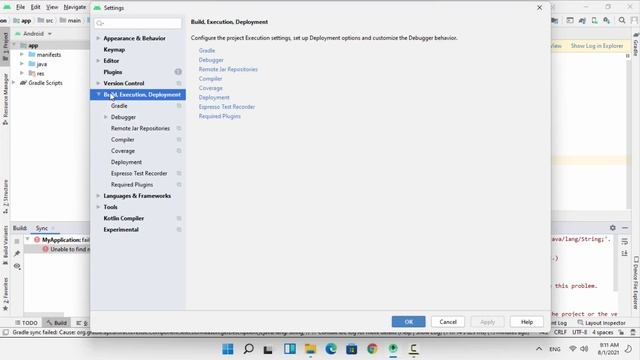Select Espresso Test Recorder in settings tree
This screenshot has width=640, height=360.
point(139,173)
